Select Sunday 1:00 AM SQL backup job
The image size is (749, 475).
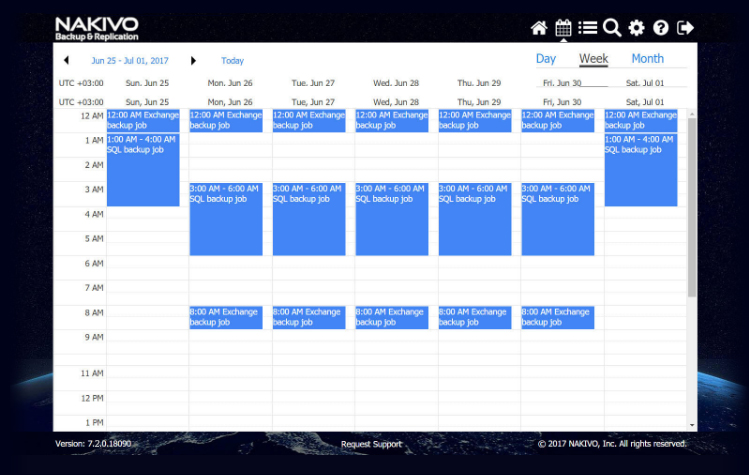[143, 170]
